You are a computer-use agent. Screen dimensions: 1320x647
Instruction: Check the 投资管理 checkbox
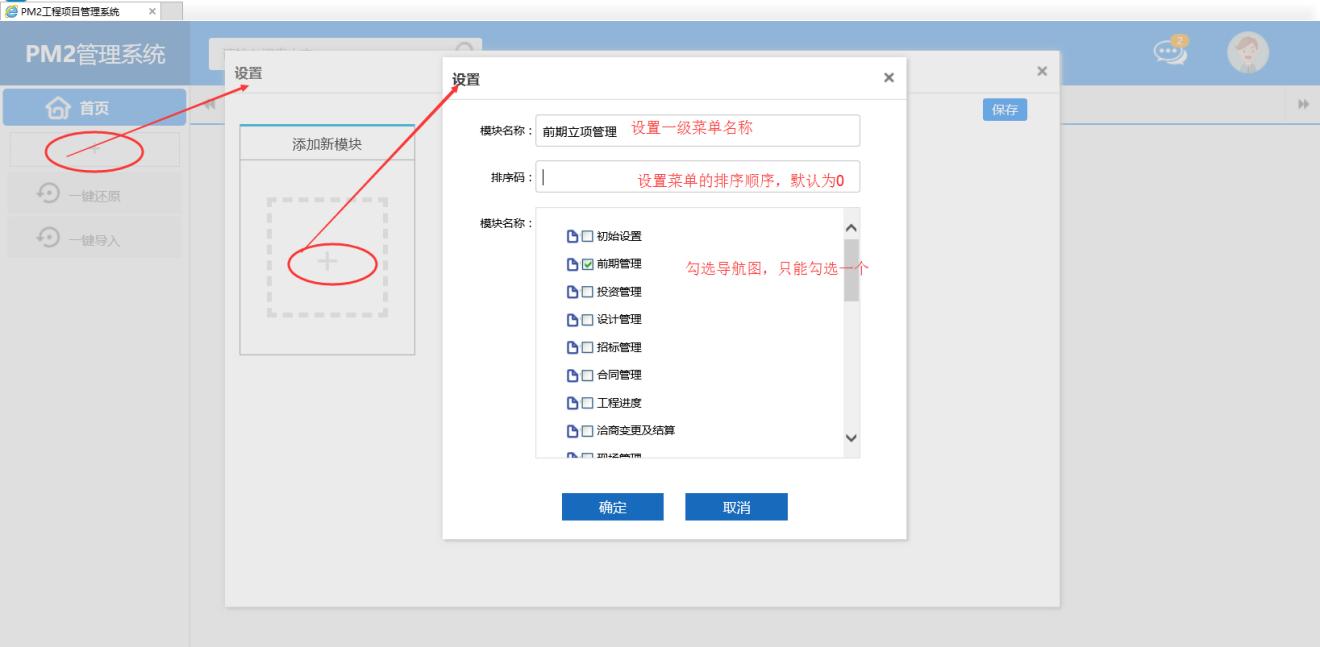(588, 292)
